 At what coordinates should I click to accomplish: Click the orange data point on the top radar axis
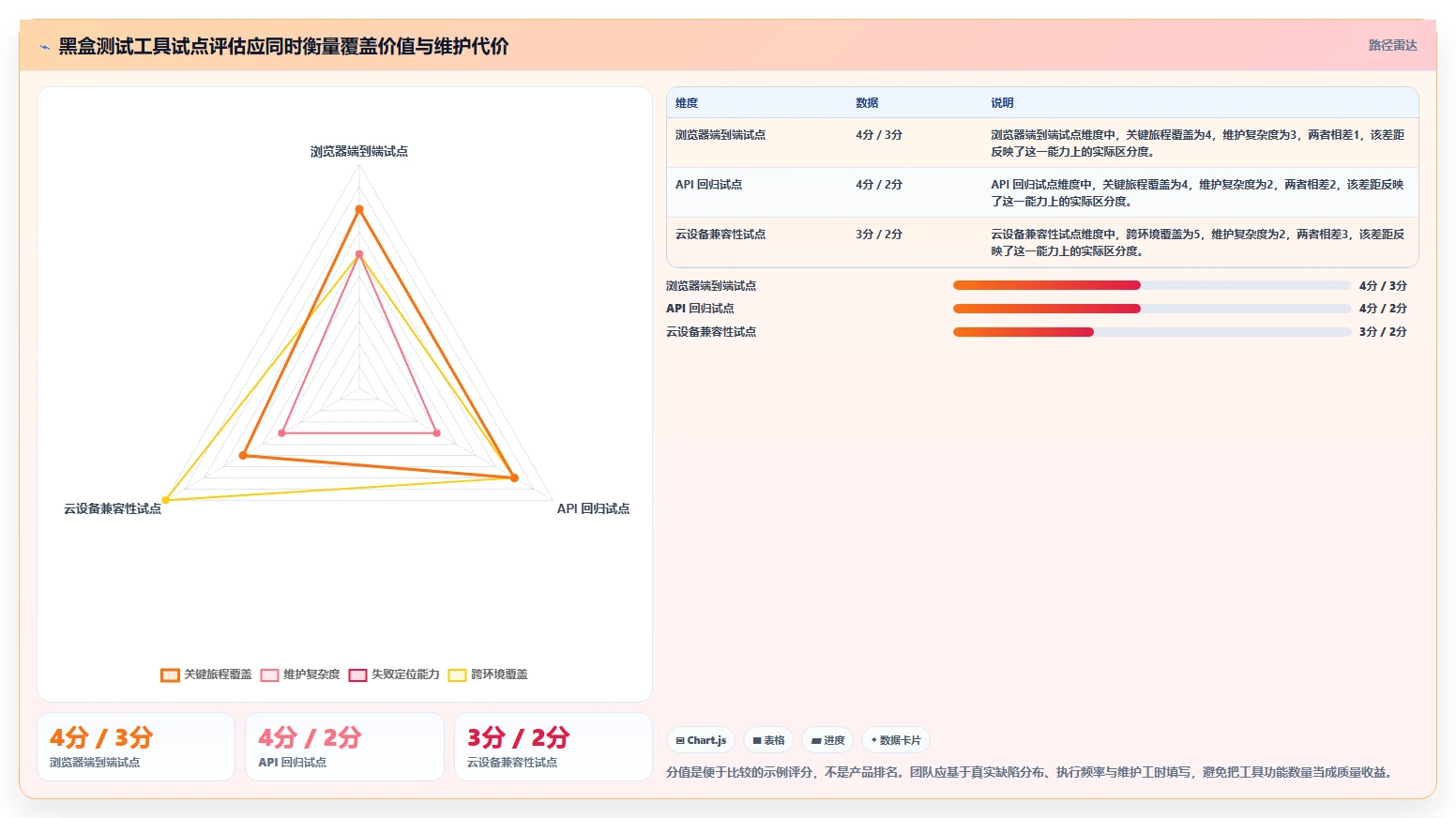pyautogui.click(x=359, y=209)
